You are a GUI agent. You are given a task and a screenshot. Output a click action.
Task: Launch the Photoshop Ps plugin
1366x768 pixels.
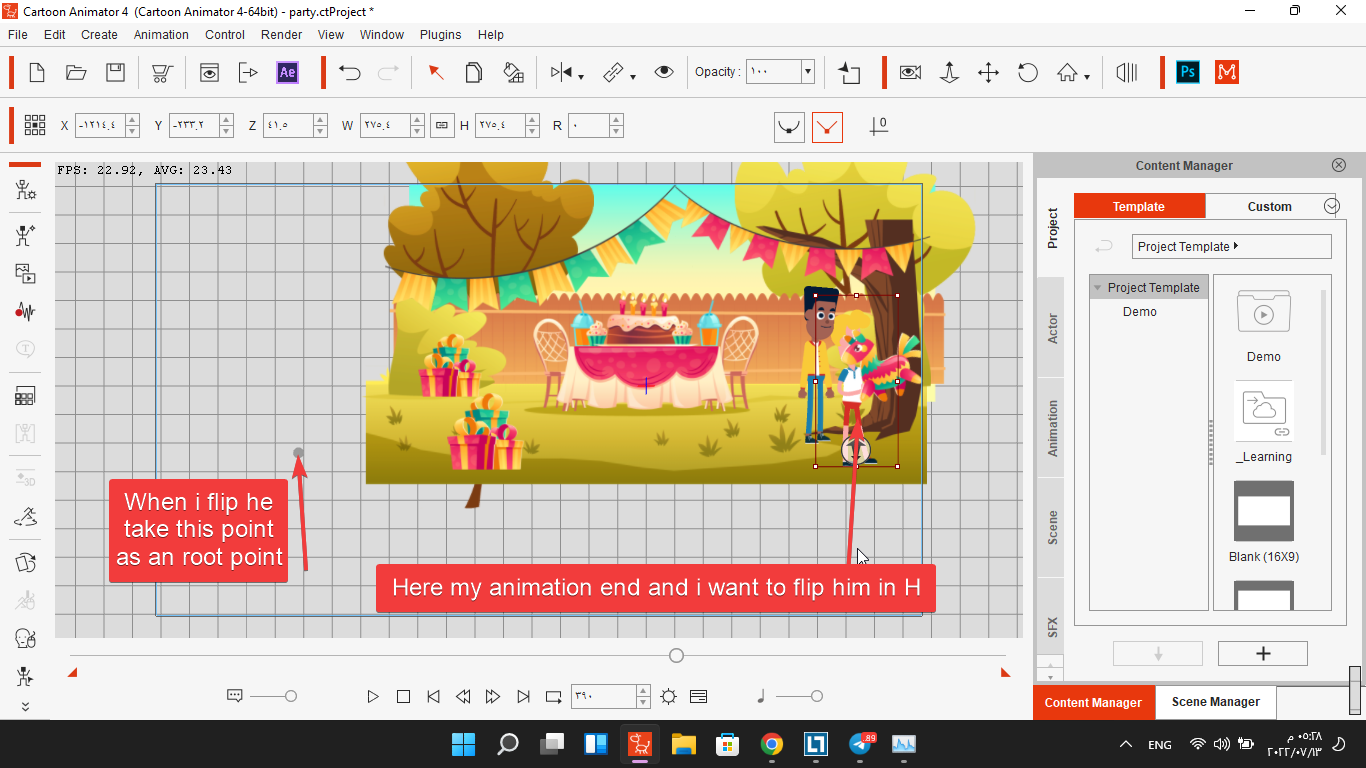click(1188, 72)
